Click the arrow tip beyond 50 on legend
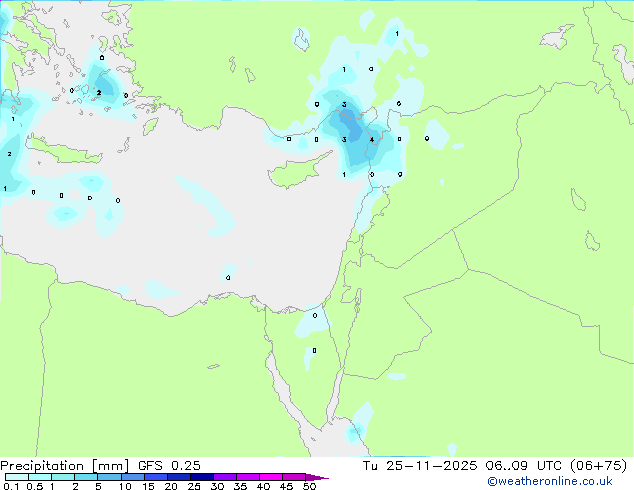The image size is (634, 490). [317, 477]
